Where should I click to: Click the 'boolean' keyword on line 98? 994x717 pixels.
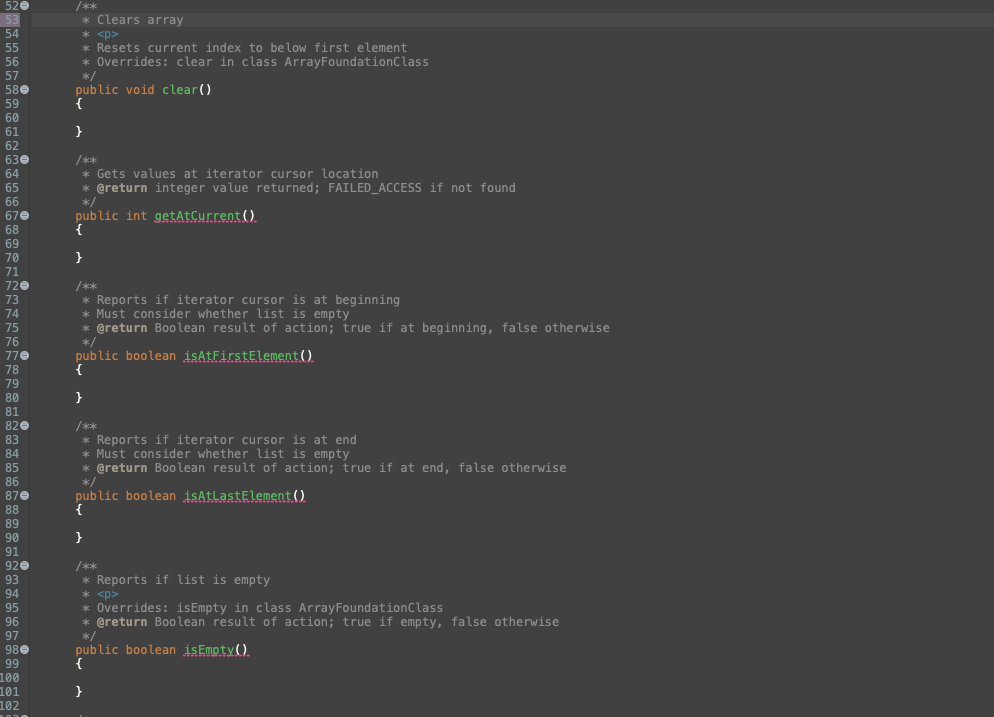(151, 650)
